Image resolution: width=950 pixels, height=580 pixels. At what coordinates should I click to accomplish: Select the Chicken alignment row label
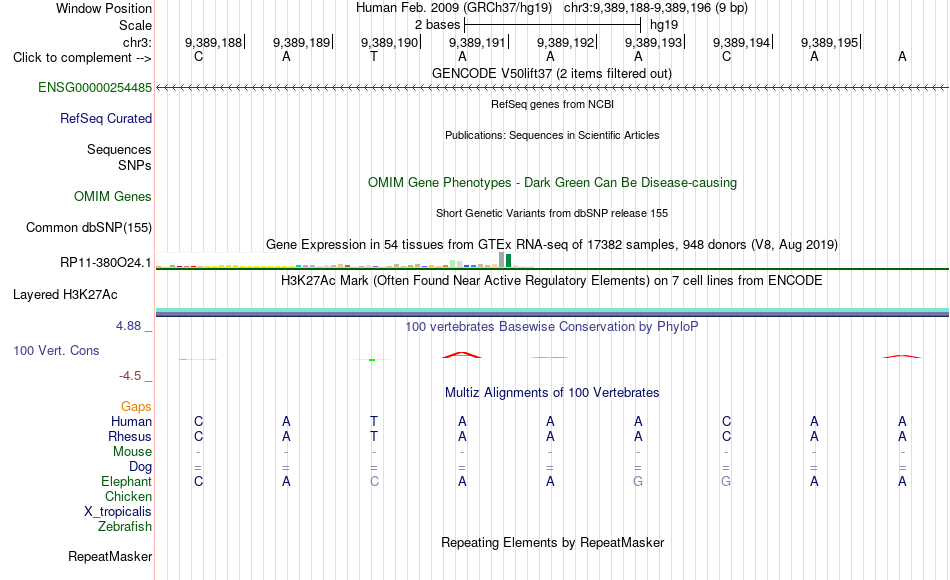[128, 496]
